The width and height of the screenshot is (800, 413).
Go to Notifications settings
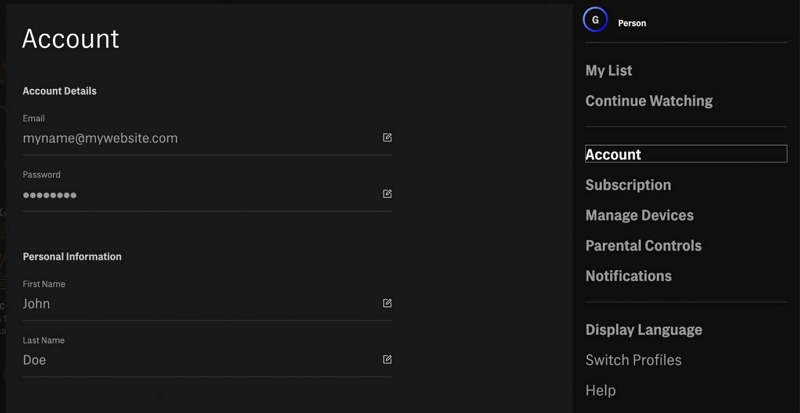[x=628, y=276]
